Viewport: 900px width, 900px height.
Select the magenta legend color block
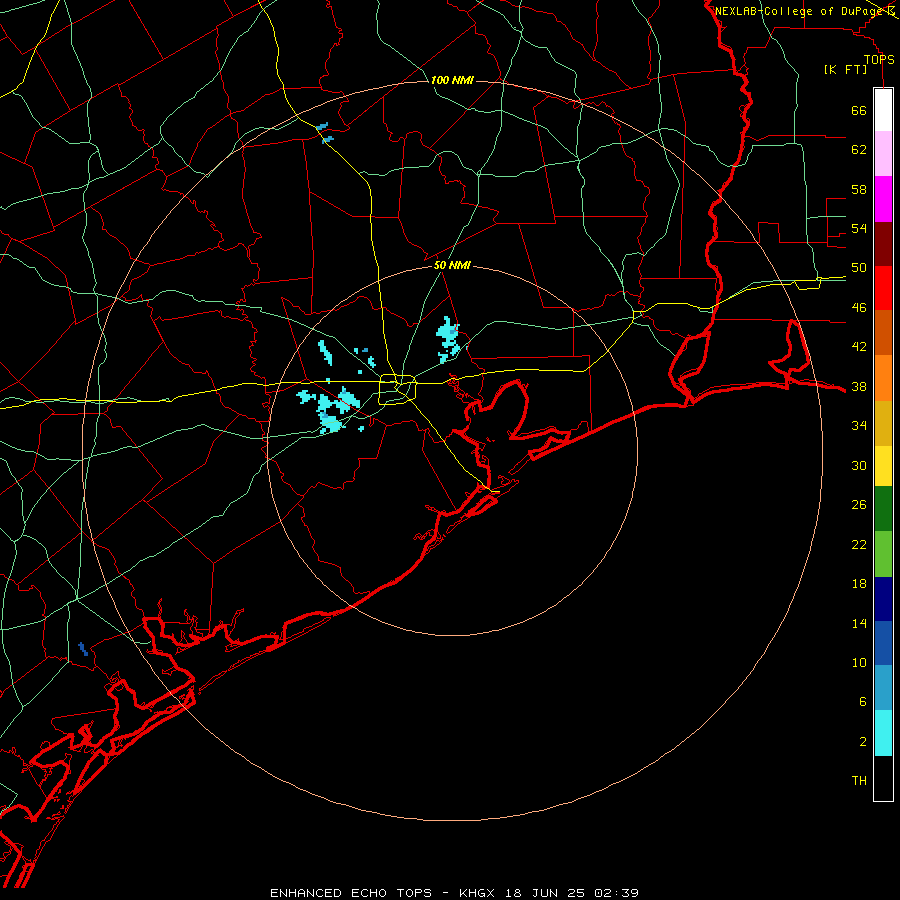(x=883, y=199)
